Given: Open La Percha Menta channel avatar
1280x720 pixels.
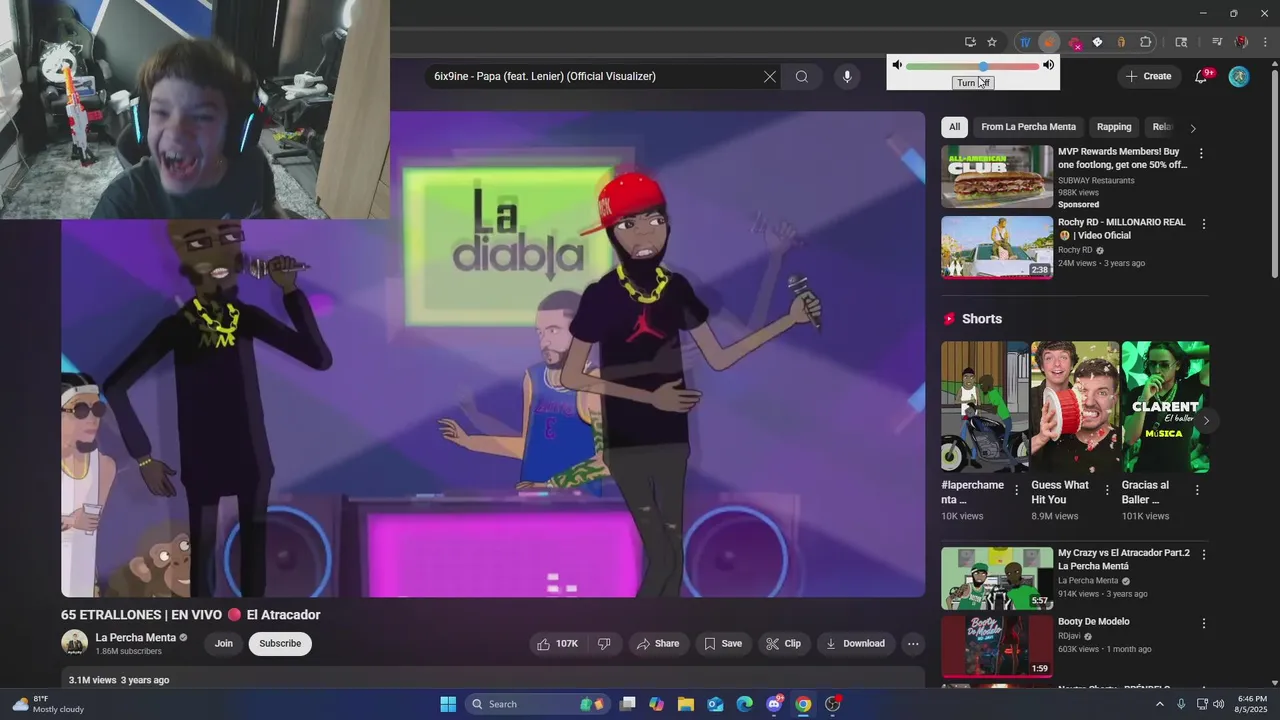Looking at the screenshot, I should coord(75,643).
